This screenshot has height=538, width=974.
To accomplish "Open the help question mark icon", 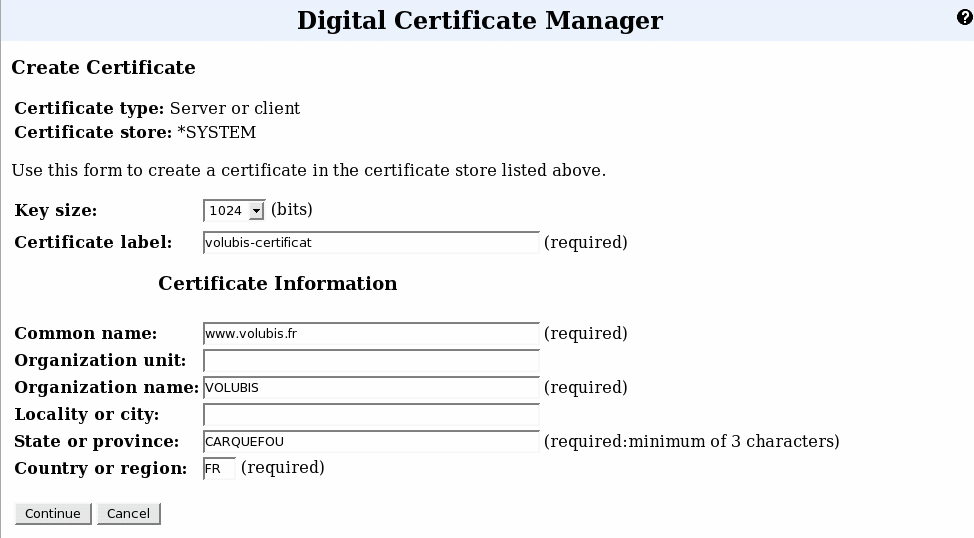I will [965, 17].
